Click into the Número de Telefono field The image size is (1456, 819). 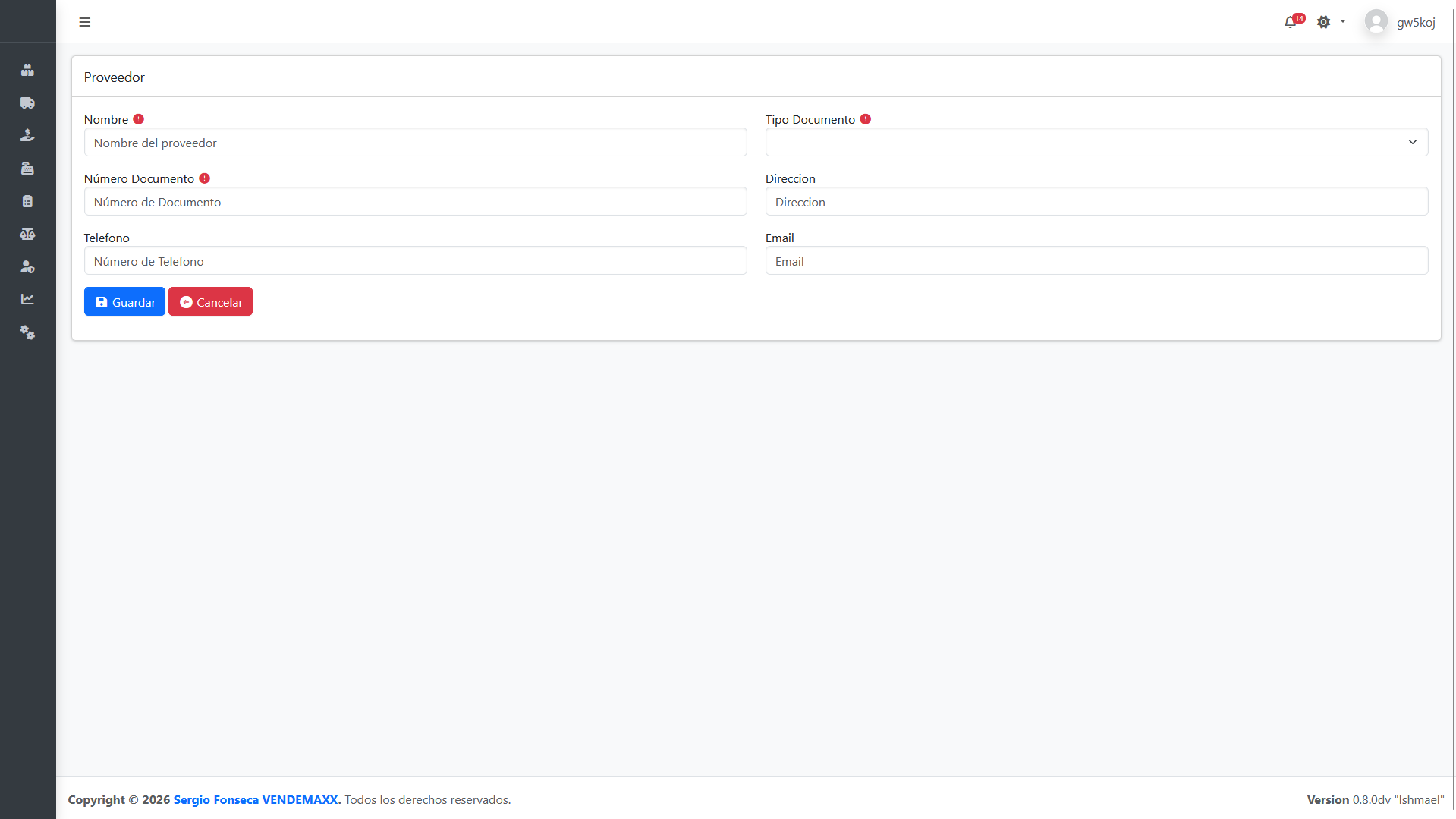coord(415,260)
